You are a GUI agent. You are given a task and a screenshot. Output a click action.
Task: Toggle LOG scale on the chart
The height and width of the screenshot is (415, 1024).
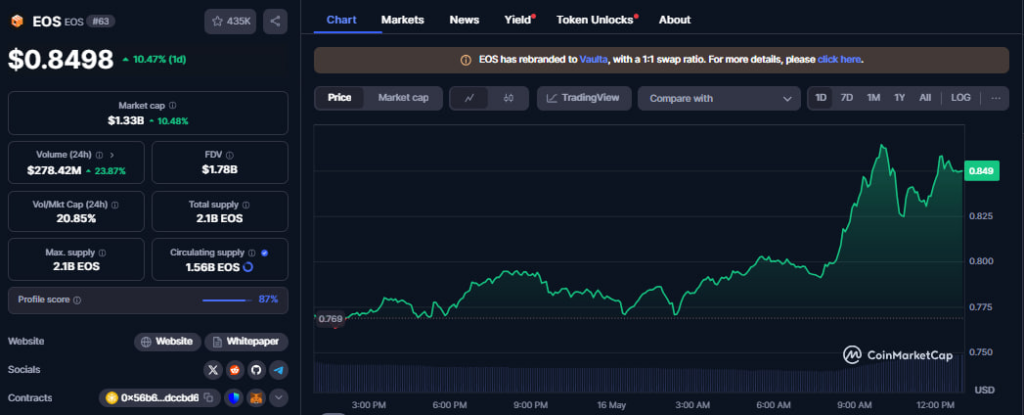pyautogui.click(x=960, y=98)
